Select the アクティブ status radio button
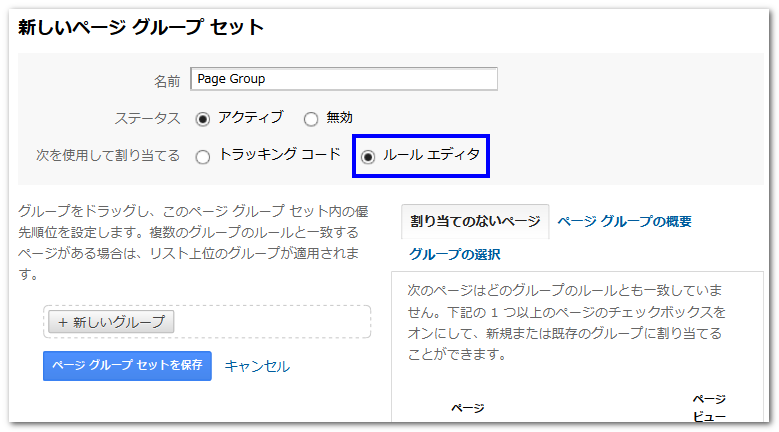Viewport: 779px width, 432px height. [x=203, y=119]
